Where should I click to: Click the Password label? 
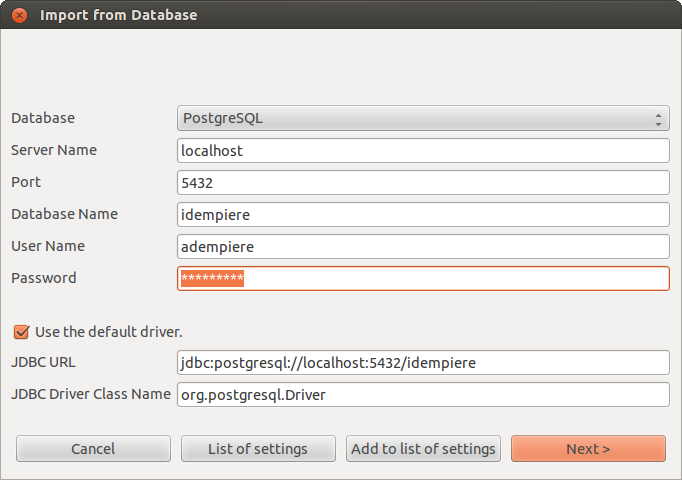coord(43,278)
